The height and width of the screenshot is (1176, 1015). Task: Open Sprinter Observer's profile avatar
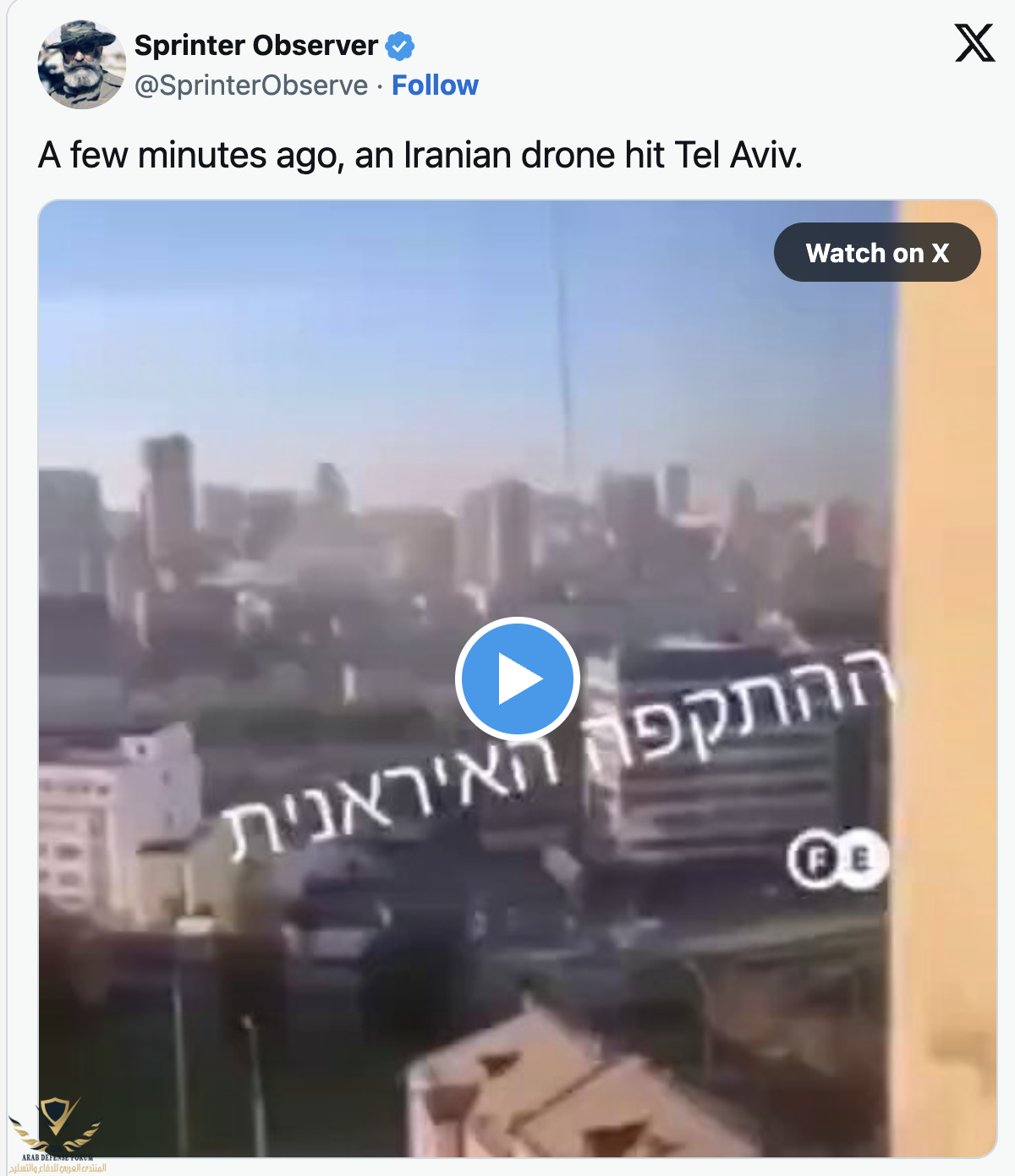tap(82, 65)
